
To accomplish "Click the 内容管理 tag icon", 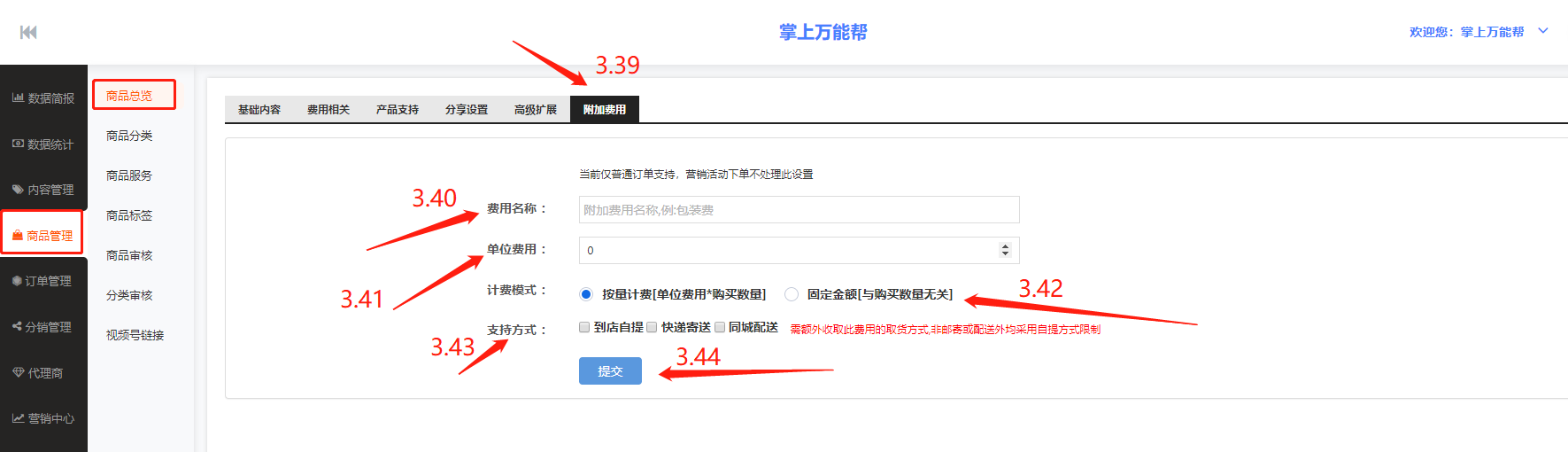I will click(x=18, y=190).
